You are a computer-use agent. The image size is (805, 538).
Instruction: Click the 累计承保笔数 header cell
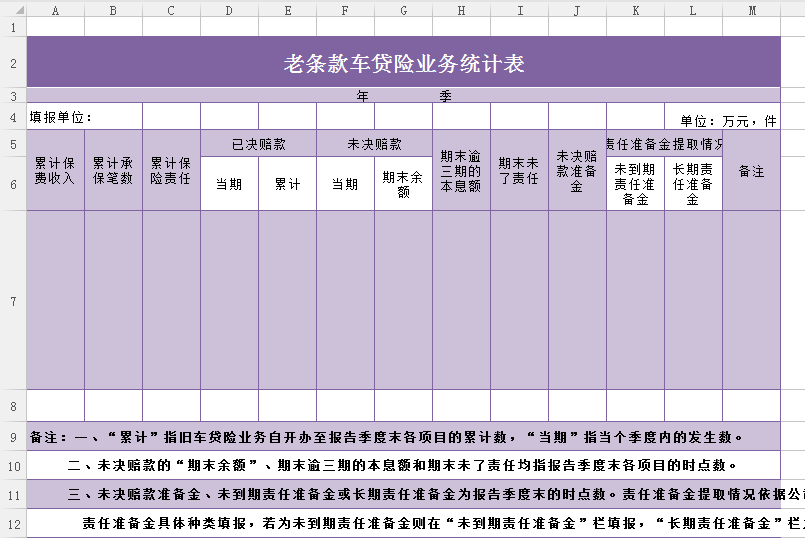tap(113, 171)
